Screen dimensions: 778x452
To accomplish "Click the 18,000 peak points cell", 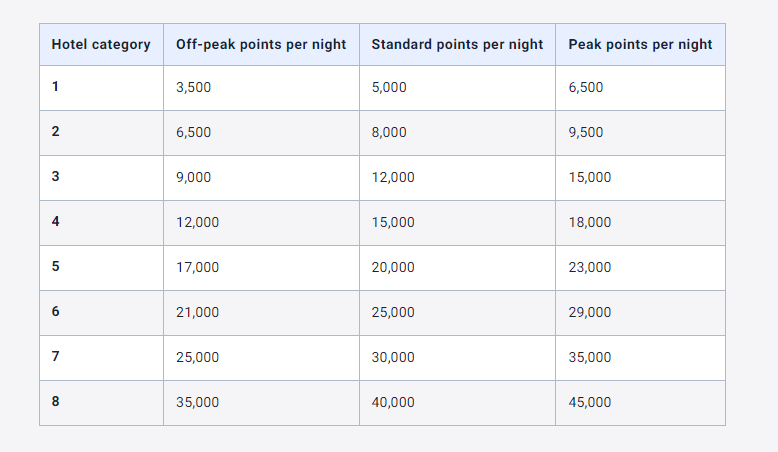I will (589, 223).
